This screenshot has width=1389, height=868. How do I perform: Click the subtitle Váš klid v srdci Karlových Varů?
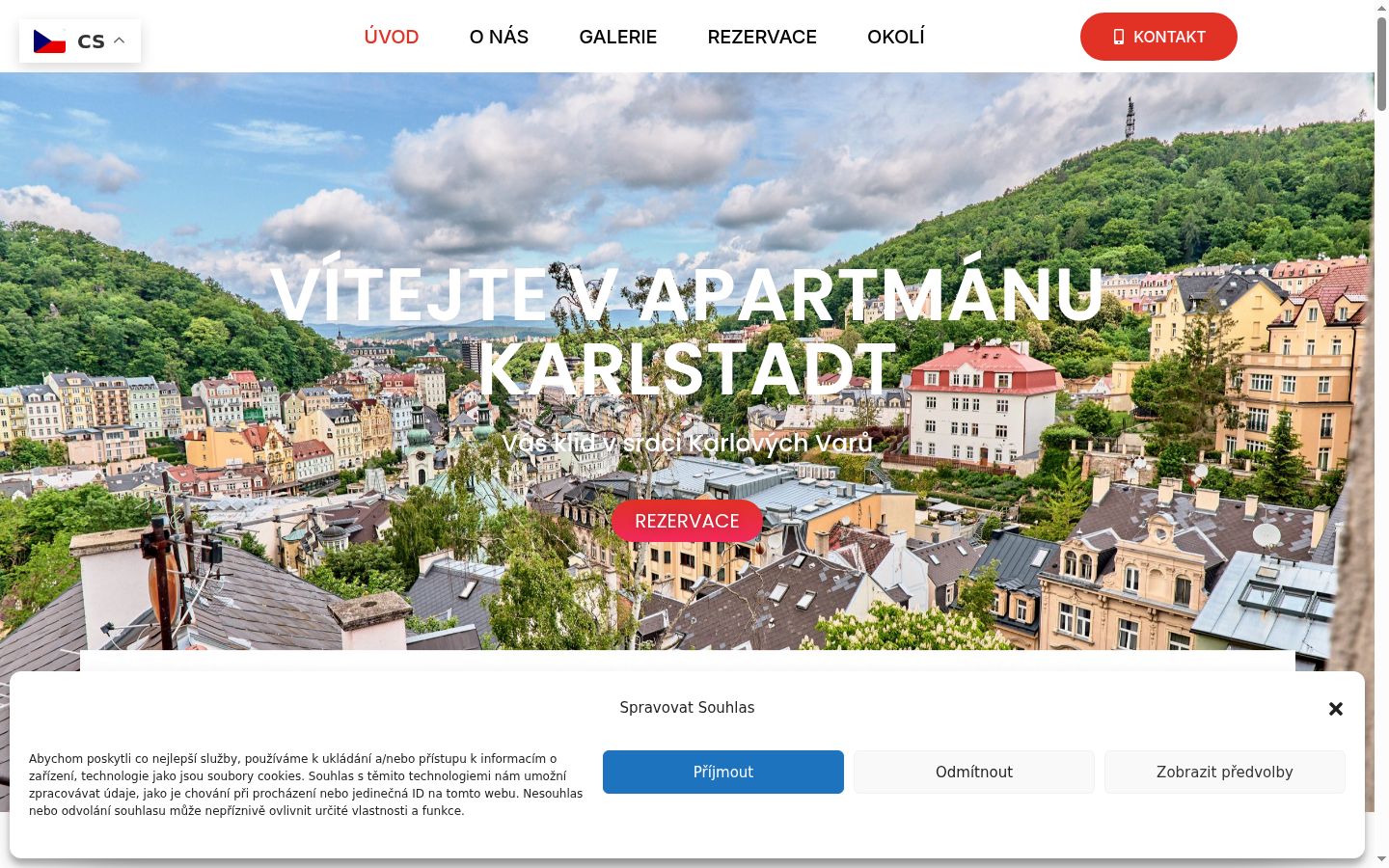pyautogui.click(x=687, y=443)
